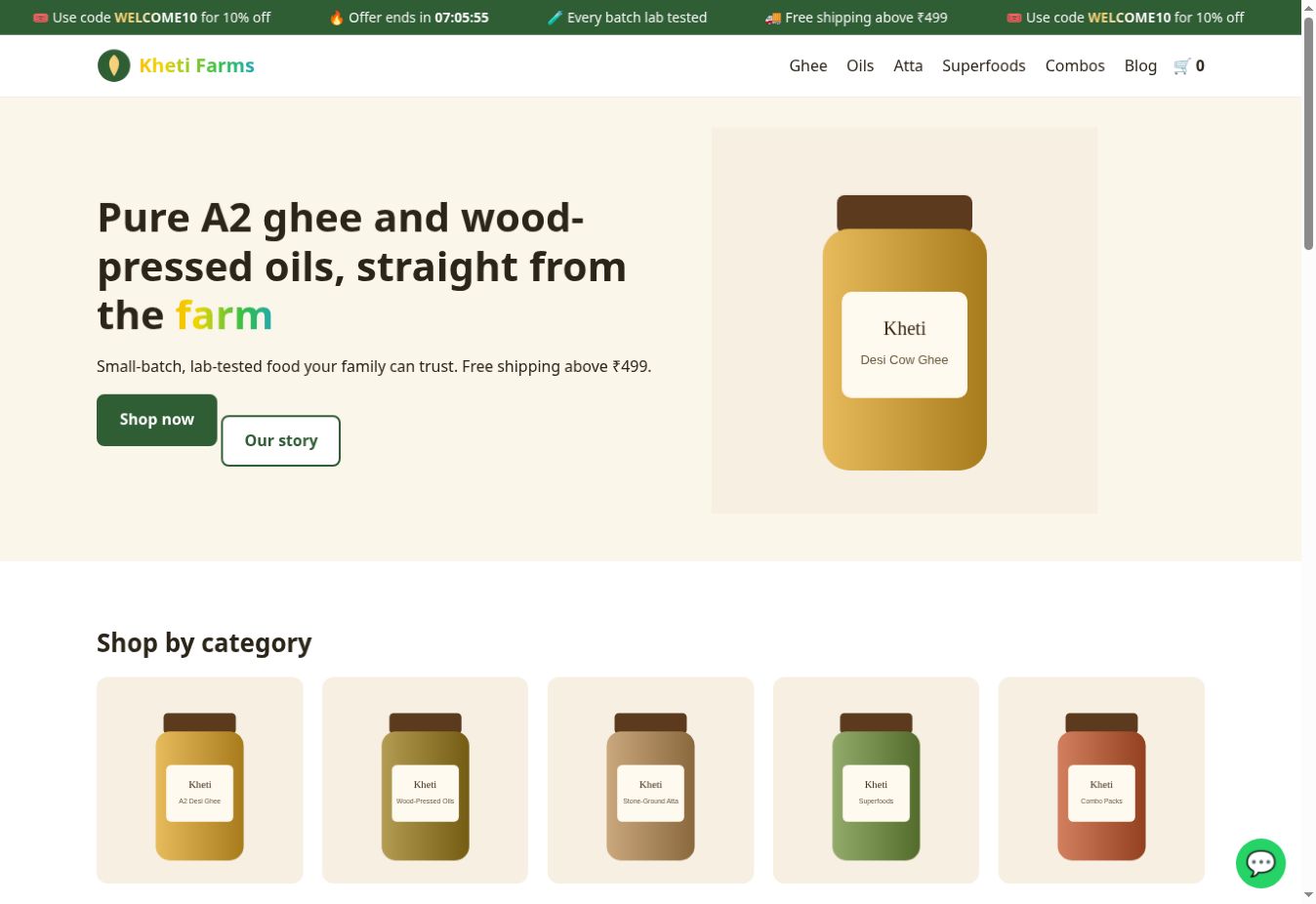Image resolution: width=1316 pixels, height=904 pixels.
Task: Click the 'Shop by category' heading
Action: pyautogui.click(x=204, y=642)
